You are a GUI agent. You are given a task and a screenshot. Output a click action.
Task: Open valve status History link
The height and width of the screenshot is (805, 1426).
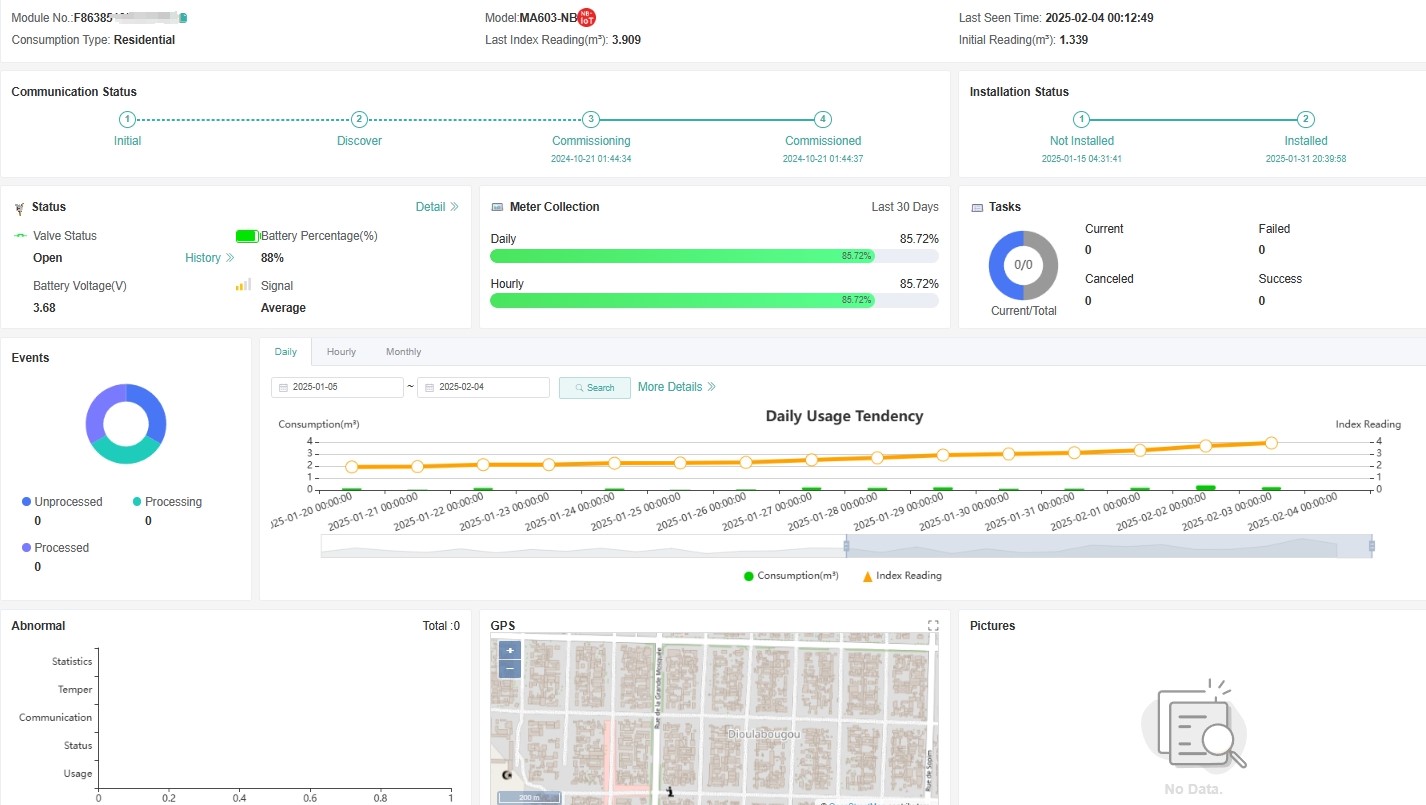coord(209,258)
